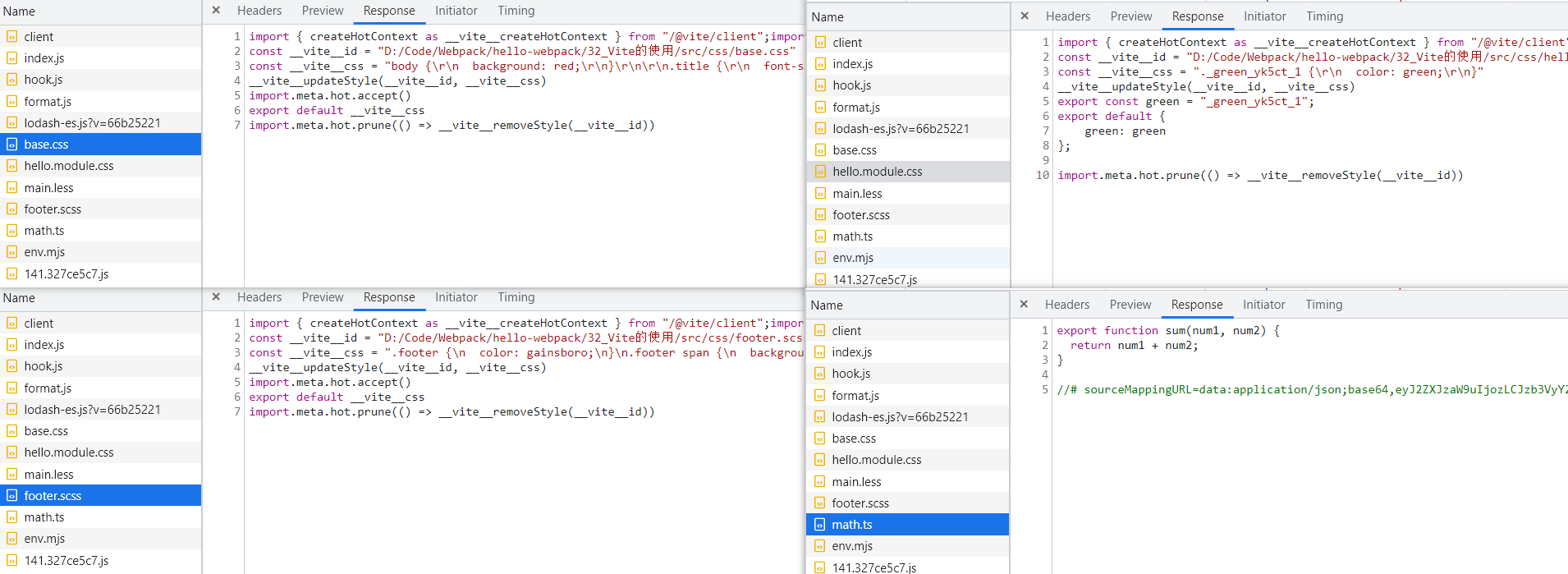Select client request in top-right list
This screenshot has height=574, width=1568.
pyautogui.click(x=909, y=43)
